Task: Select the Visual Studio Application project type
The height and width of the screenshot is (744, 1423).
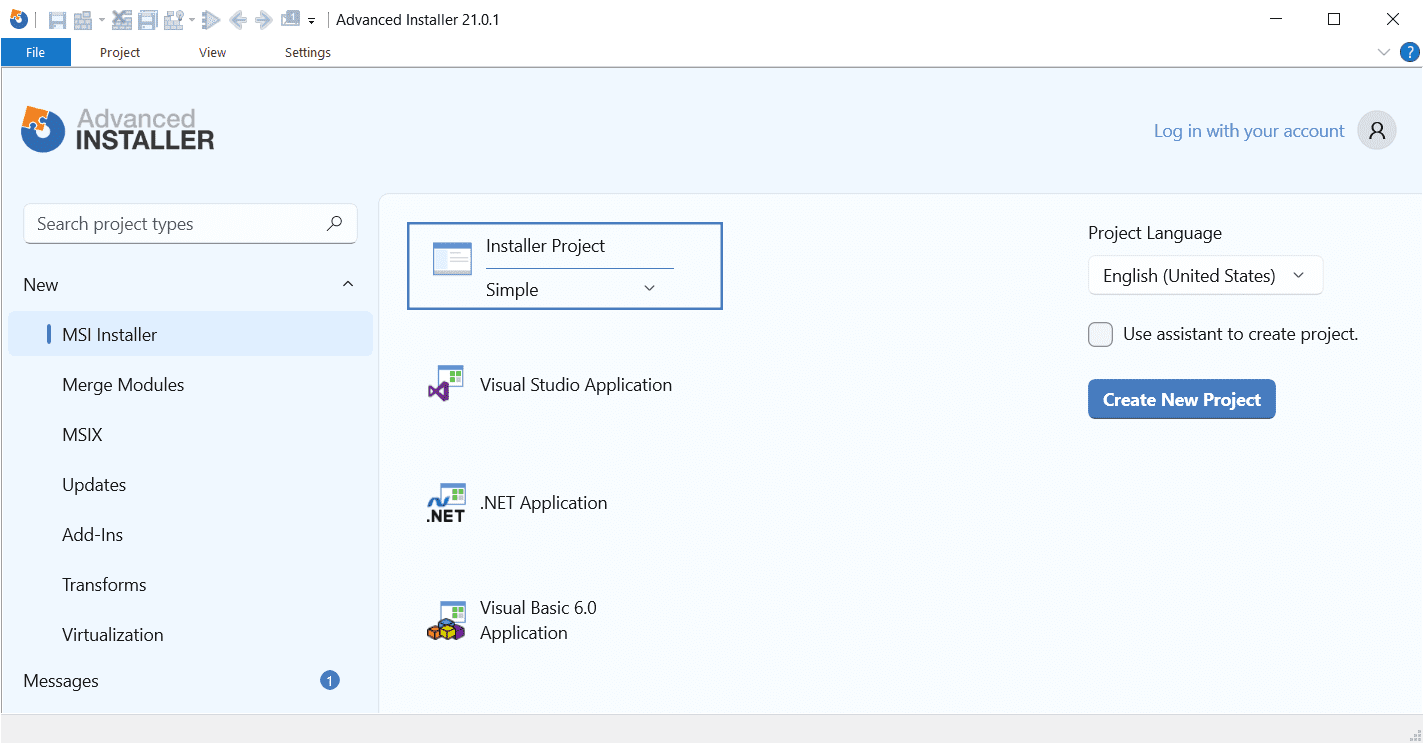Action: point(575,385)
